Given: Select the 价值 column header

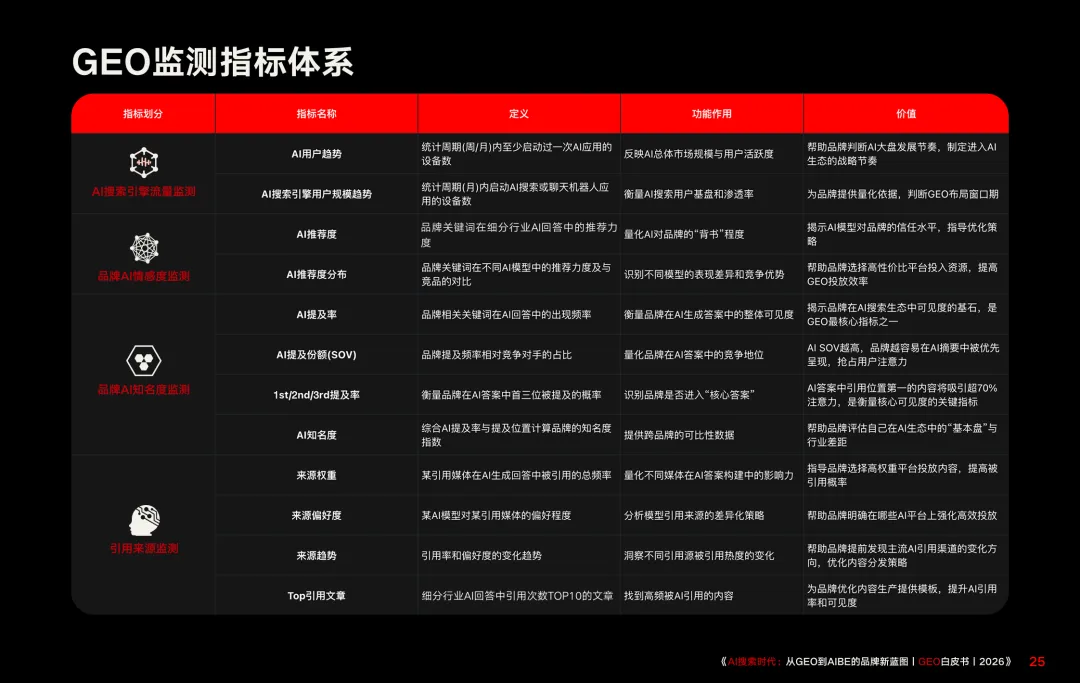Looking at the screenshot, I should 906,114.
